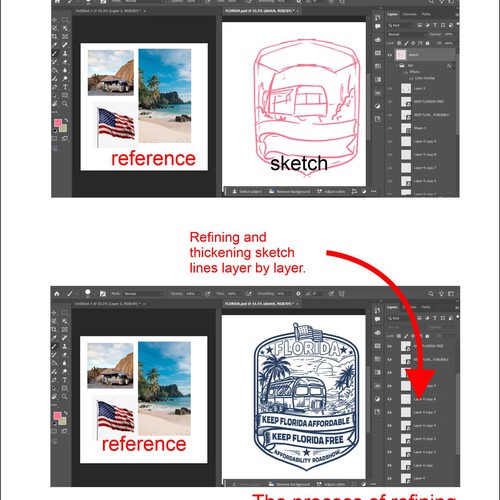Click Adjust colors in Florida badge window
This screenshot has width=500, height=500.
click(331, 484)
